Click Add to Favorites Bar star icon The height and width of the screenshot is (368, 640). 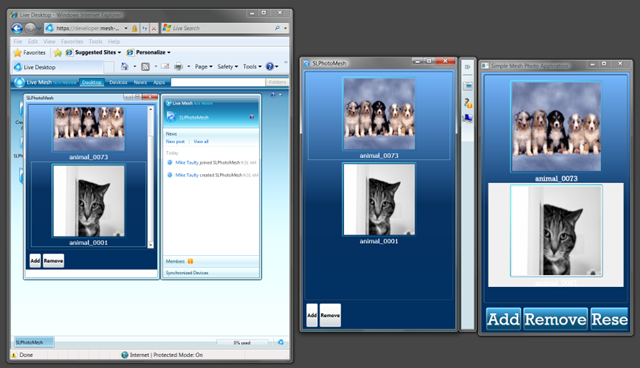58,53
